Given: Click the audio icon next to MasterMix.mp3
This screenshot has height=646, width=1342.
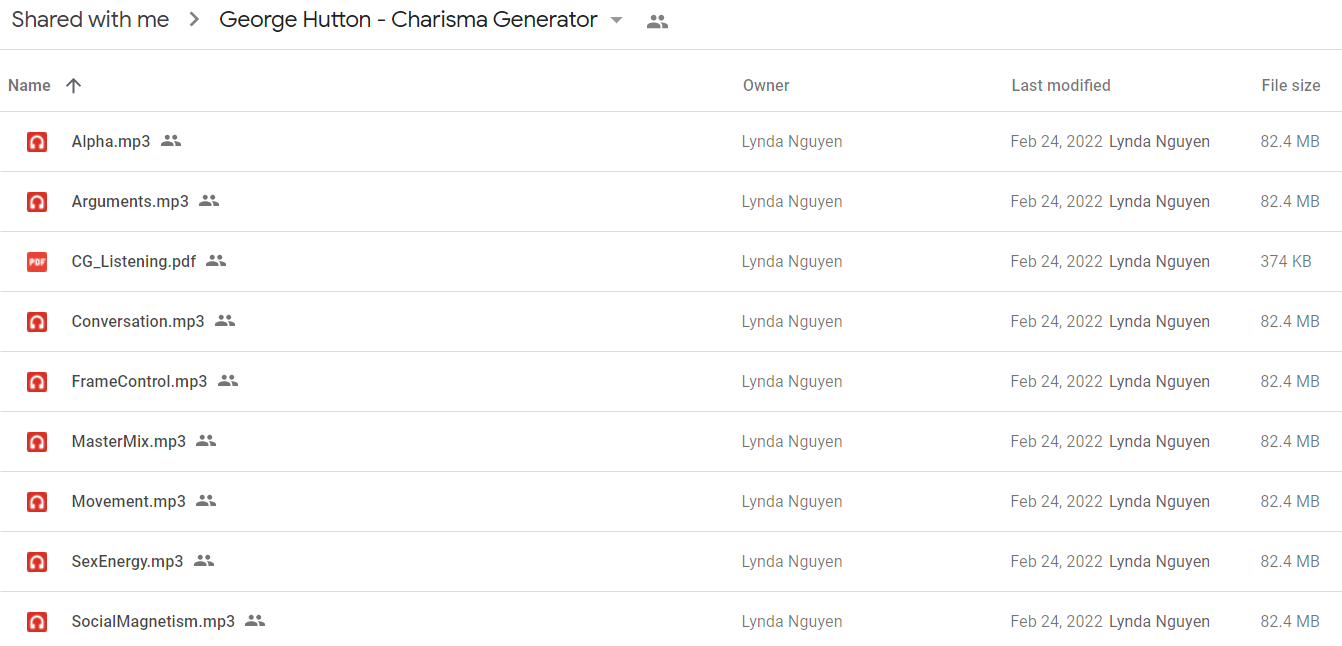Looking at the screenshot, I should click(x=37, y=442).
